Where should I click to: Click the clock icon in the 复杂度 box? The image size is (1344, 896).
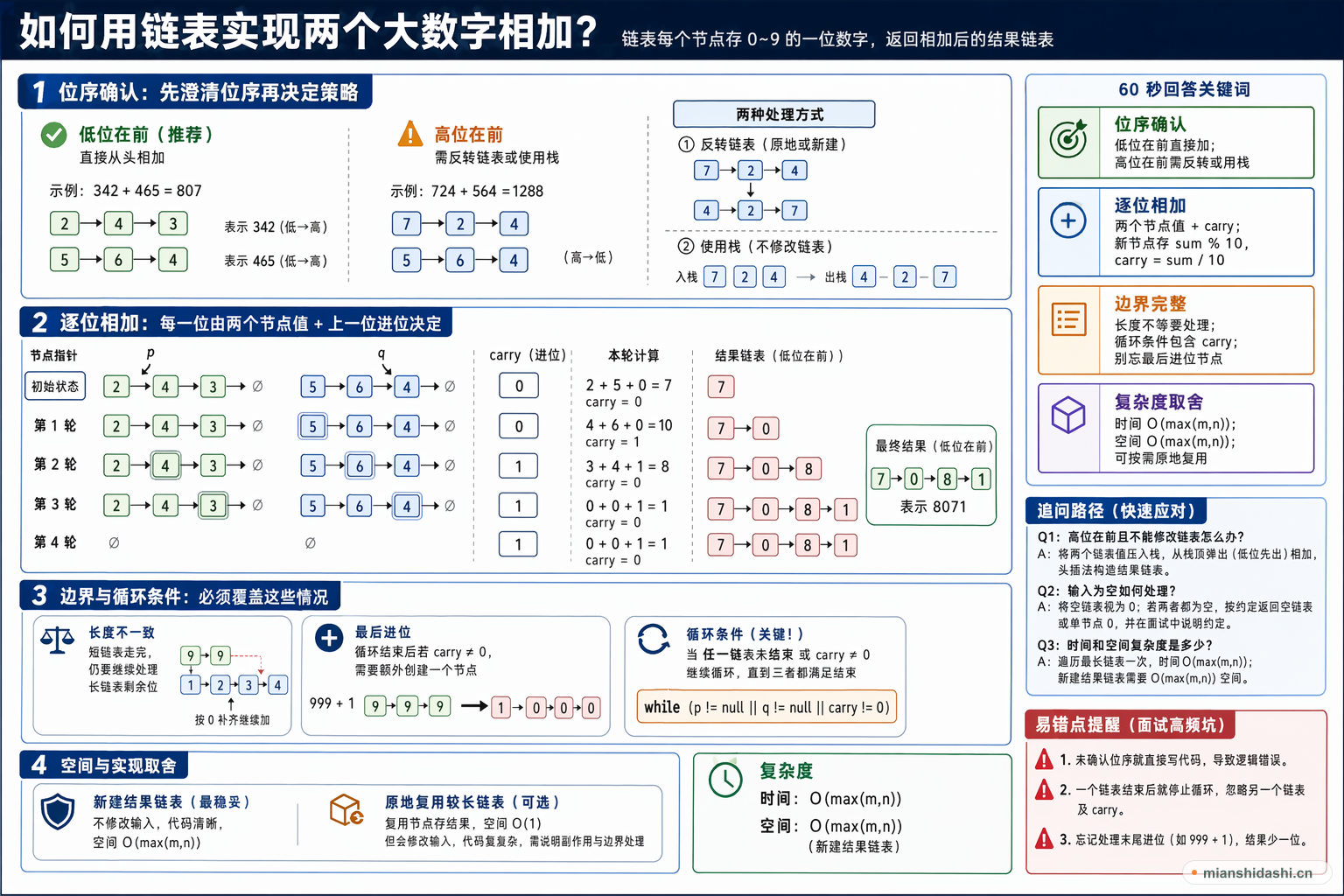[x=725, y=780]
